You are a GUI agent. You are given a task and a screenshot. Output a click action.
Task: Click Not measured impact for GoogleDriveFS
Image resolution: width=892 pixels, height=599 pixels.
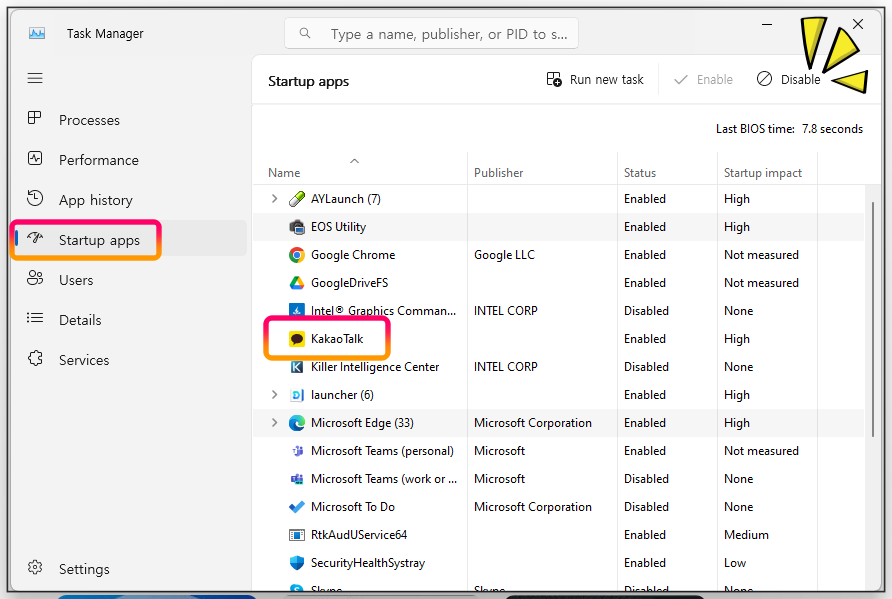pyautogui.click(x=761, y=283)
